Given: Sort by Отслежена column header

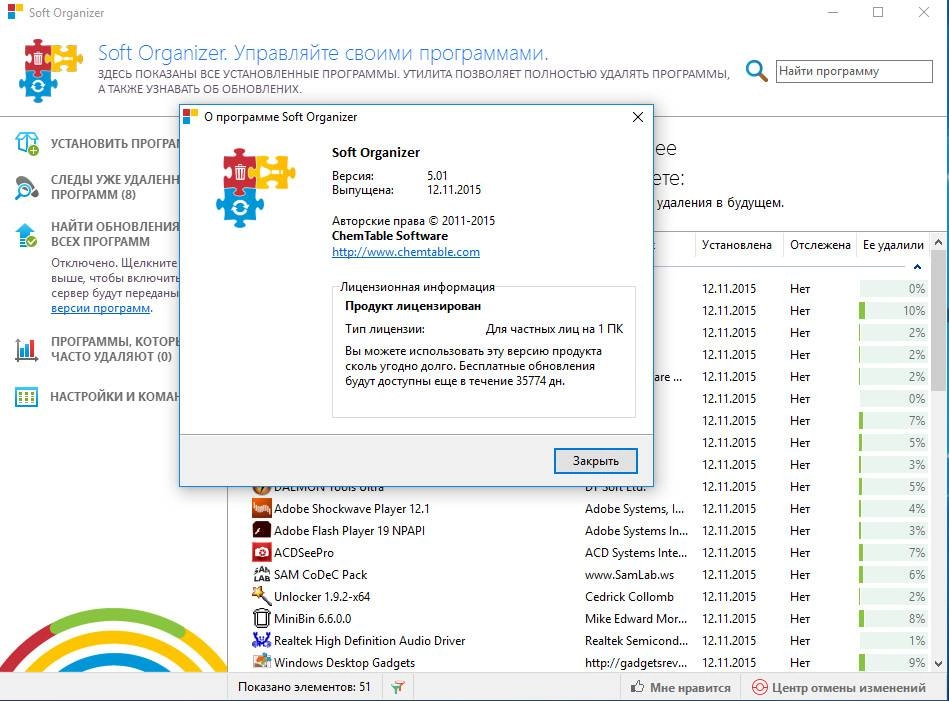Looking at the screenshot, I should click(820, 245).
